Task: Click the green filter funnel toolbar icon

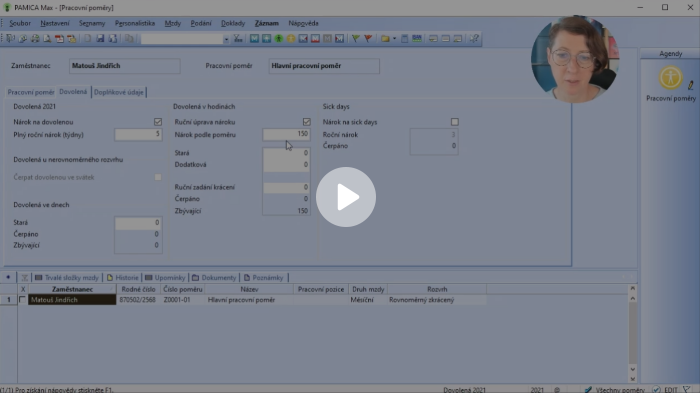Action: [355, 39]
